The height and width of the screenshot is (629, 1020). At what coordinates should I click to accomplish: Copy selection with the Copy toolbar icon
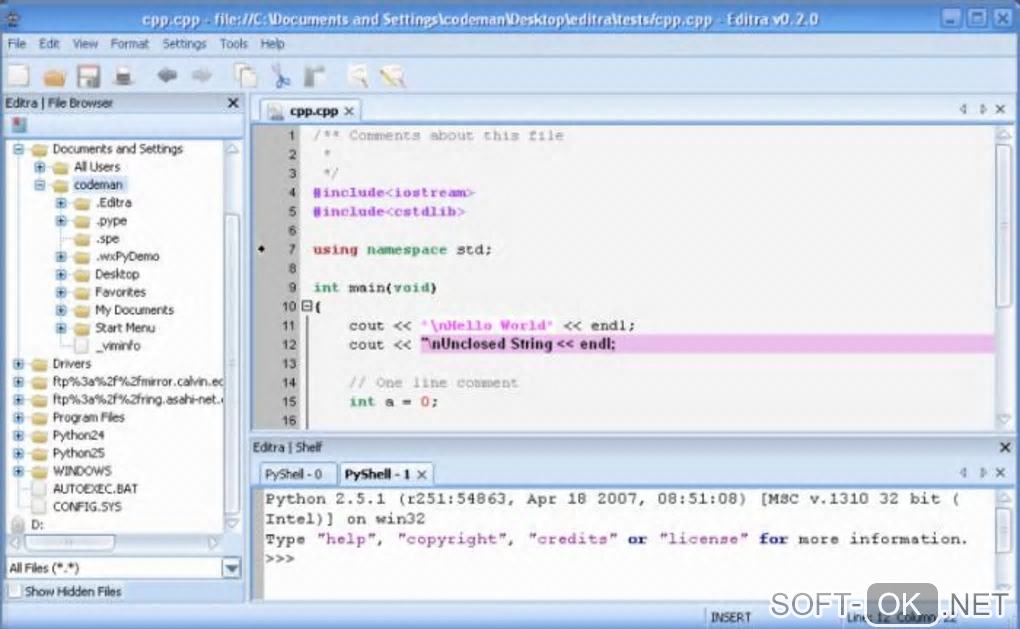pyautogui.click(x=246, y=76)
